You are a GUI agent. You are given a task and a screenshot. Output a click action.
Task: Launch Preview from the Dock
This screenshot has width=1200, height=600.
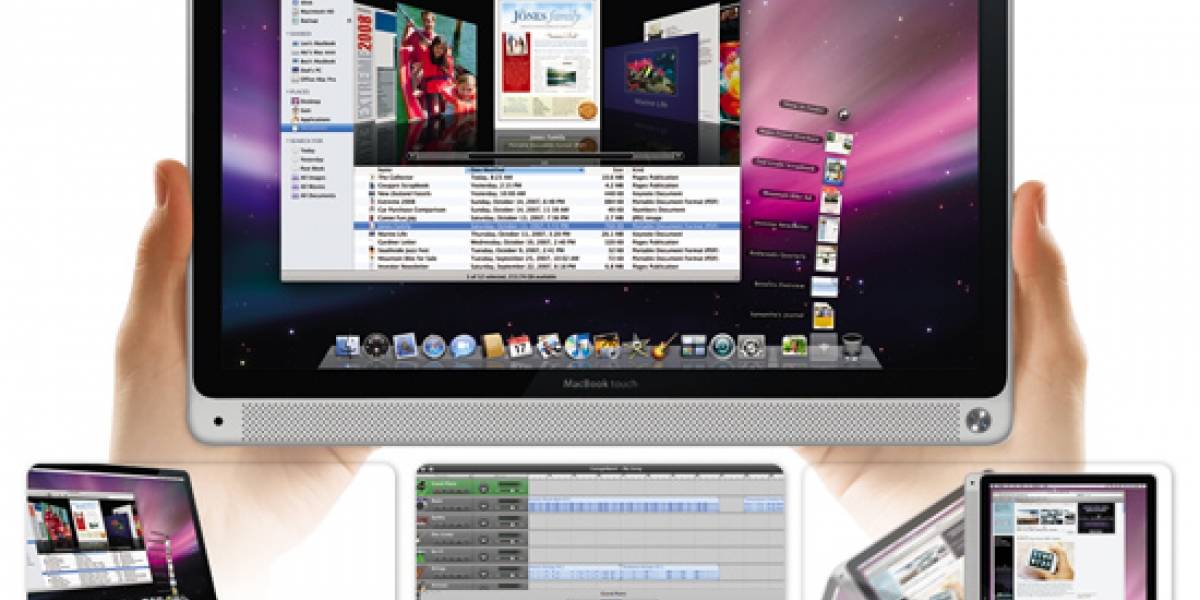pos(549,346)
